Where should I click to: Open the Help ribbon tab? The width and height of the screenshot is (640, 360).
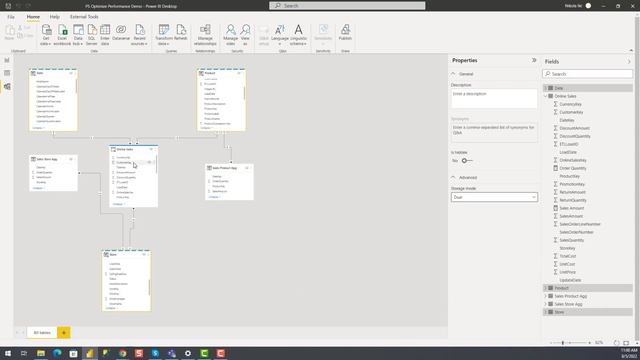[x=55, y=17]
